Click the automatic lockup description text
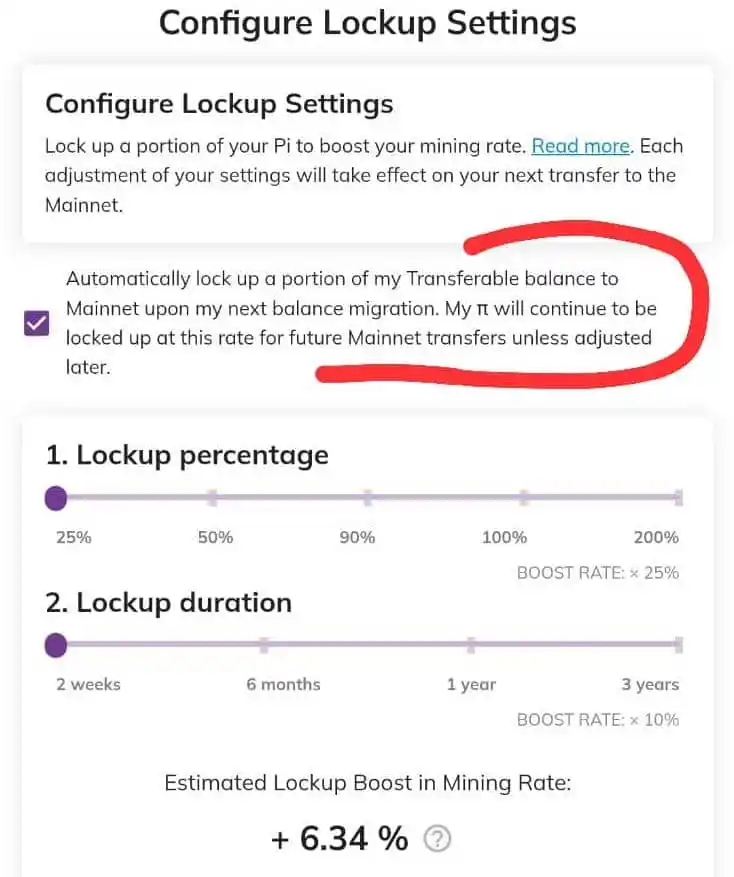This screenshot has height=877, width=734. [361, 323]
